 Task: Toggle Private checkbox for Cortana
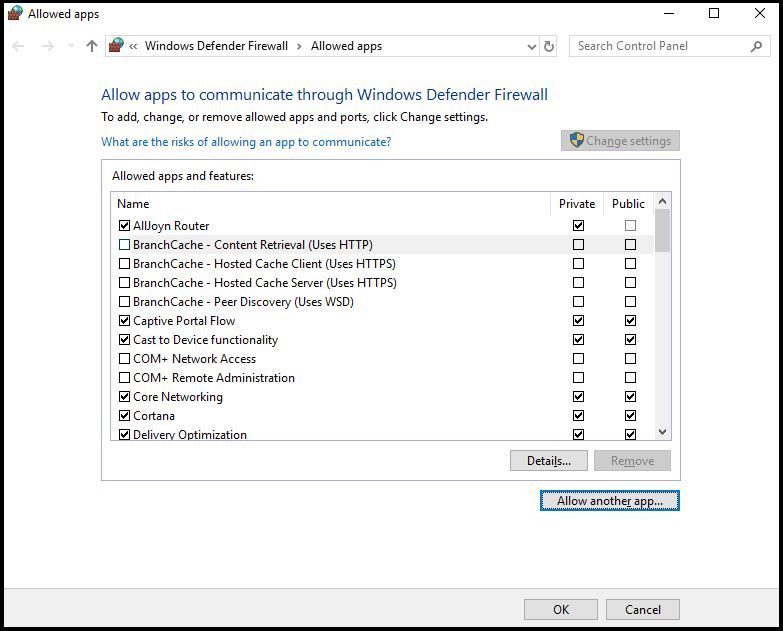click(578, 415)
